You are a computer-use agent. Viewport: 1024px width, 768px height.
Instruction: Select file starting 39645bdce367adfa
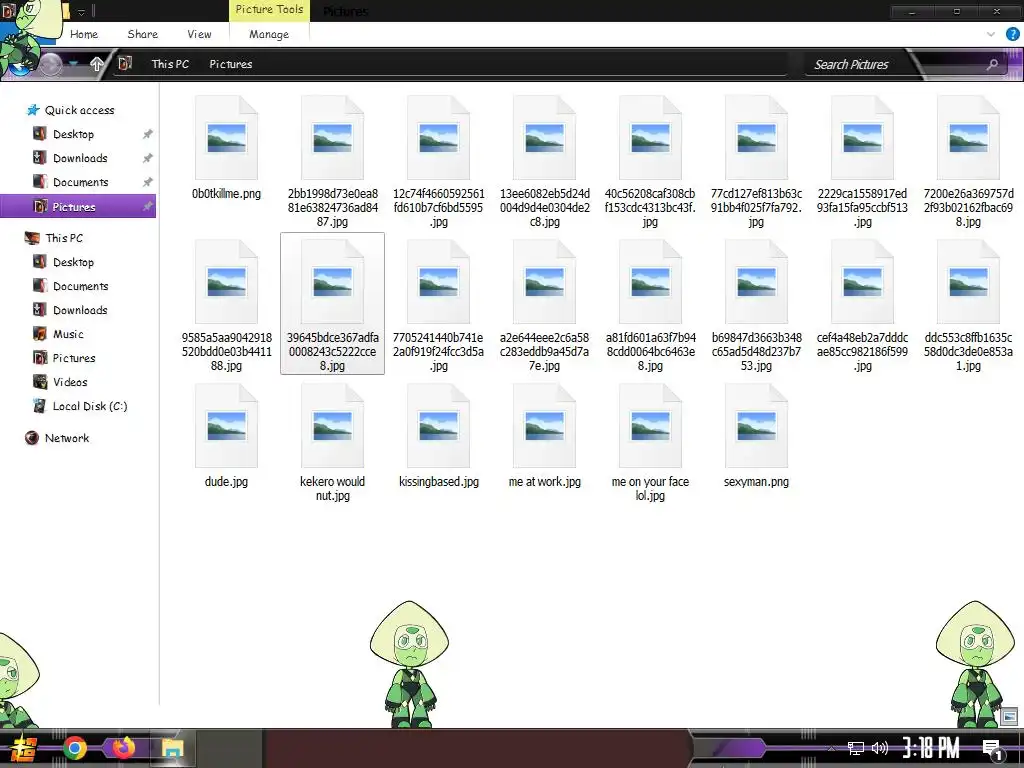click(x=332, y=304)
